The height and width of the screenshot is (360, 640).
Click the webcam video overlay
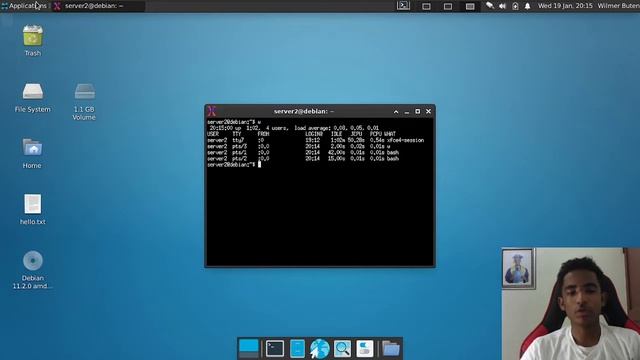571,304
